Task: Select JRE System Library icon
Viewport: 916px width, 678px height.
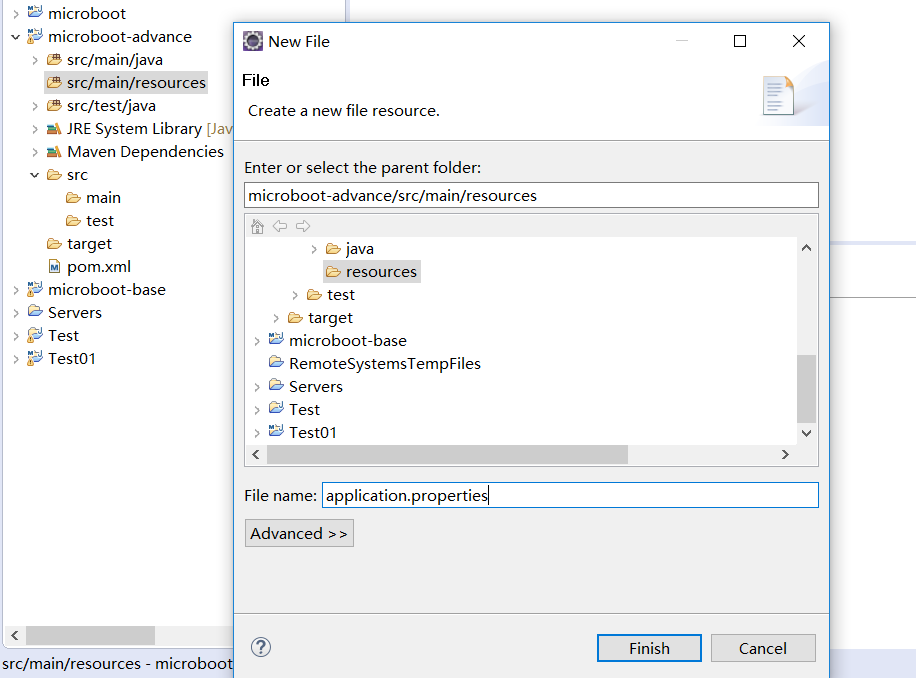Action: click(54, 128)
